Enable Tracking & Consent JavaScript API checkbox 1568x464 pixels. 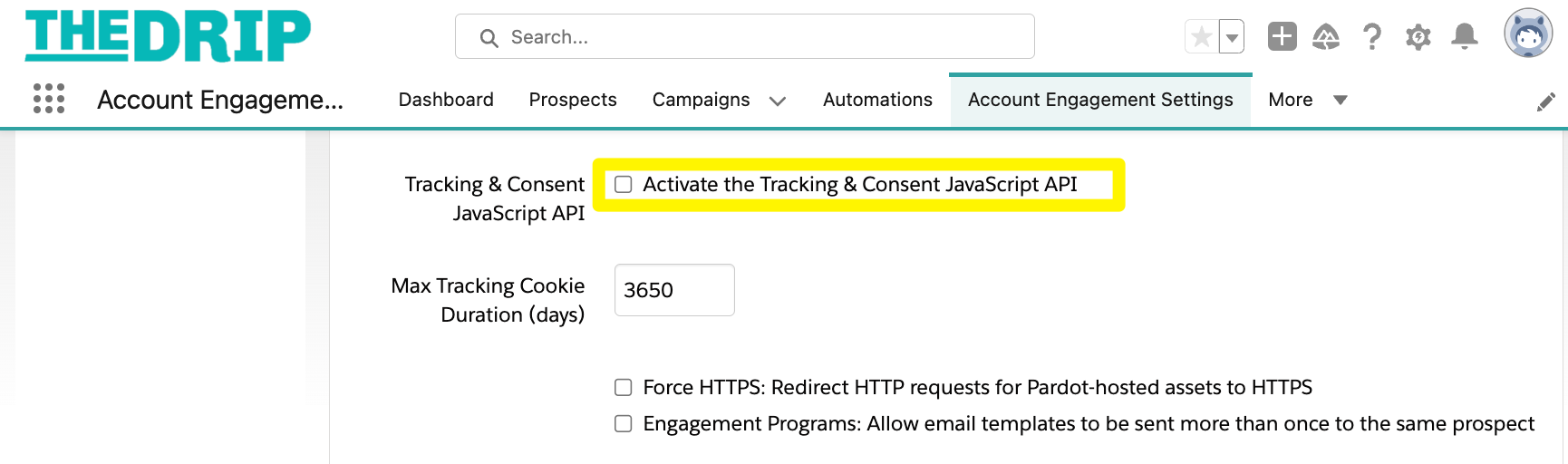click(x=624, y=185)
